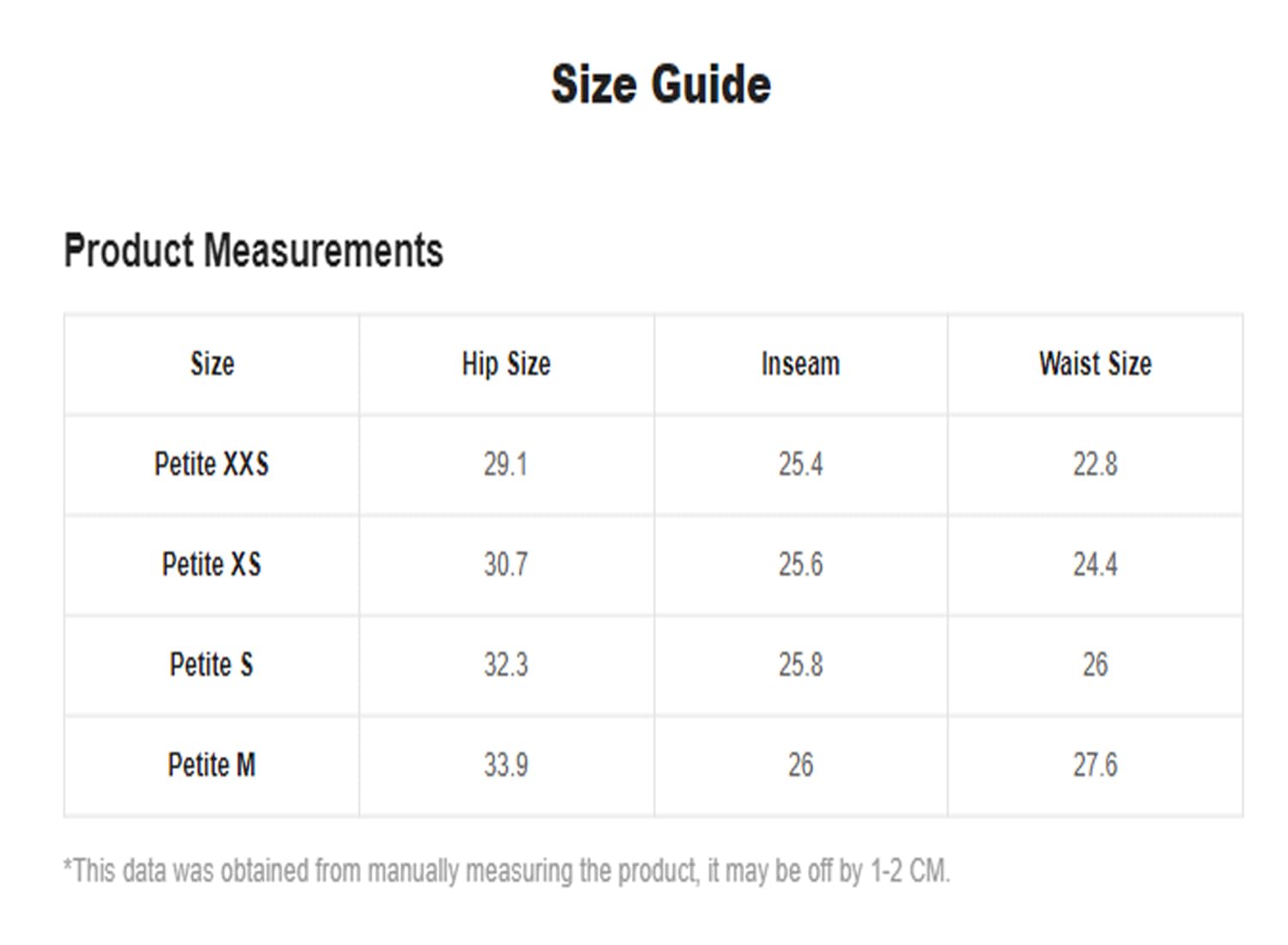
Task: Select the Petite M row label
Action: [212, 765]
